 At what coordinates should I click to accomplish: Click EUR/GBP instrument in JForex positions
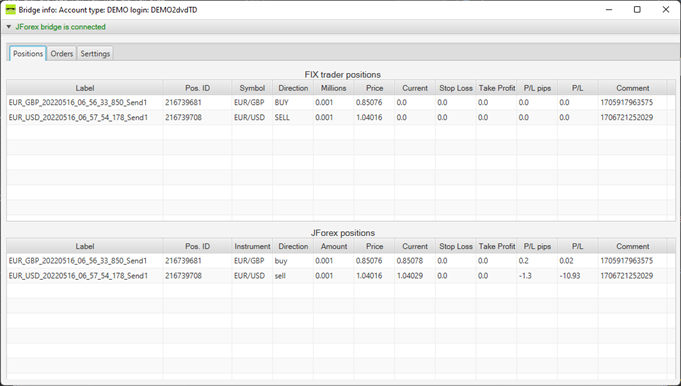coord(249,261)
